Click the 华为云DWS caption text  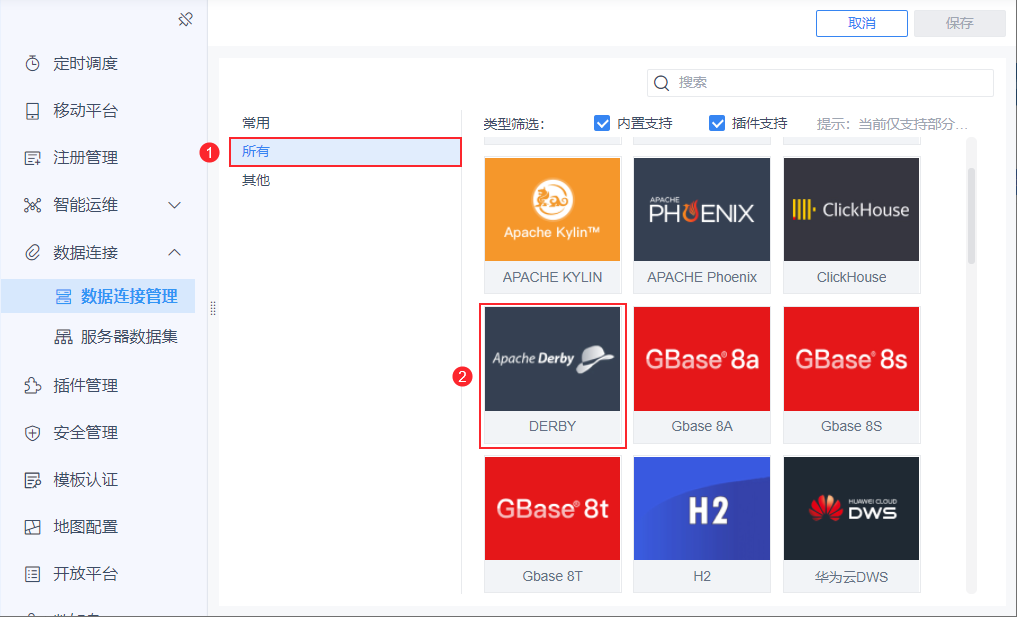pyautogui.click(x=852, y=577)
